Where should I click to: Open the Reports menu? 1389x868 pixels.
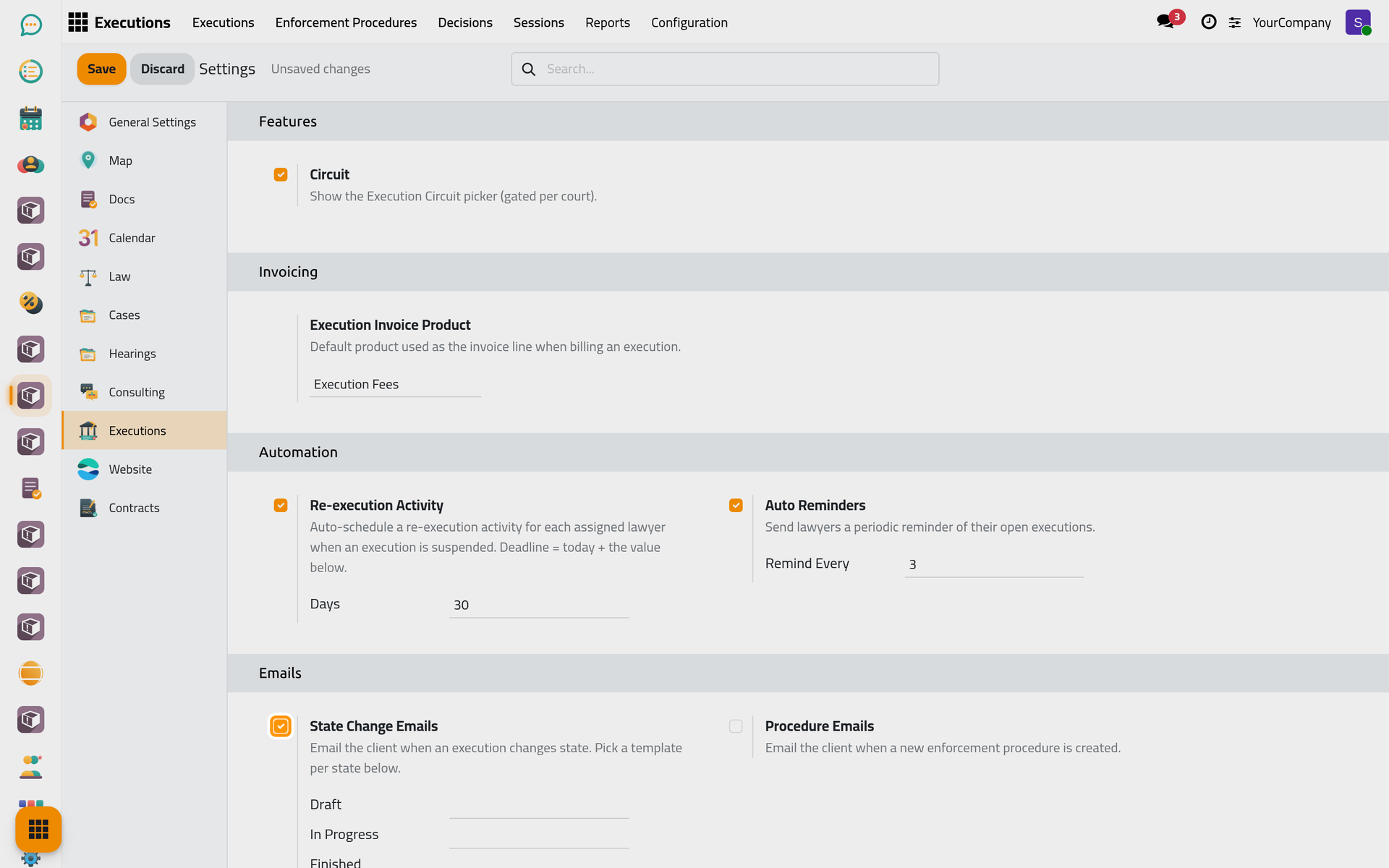tap(608, 22)
